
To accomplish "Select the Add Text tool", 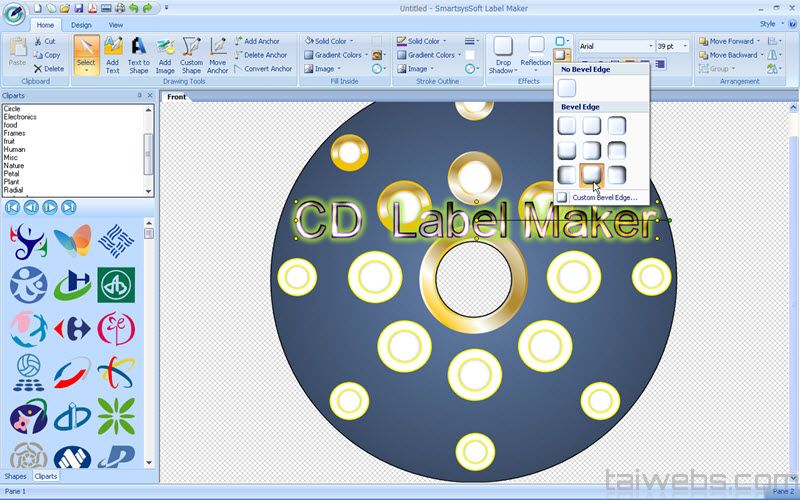I will (x=112, y=54).
